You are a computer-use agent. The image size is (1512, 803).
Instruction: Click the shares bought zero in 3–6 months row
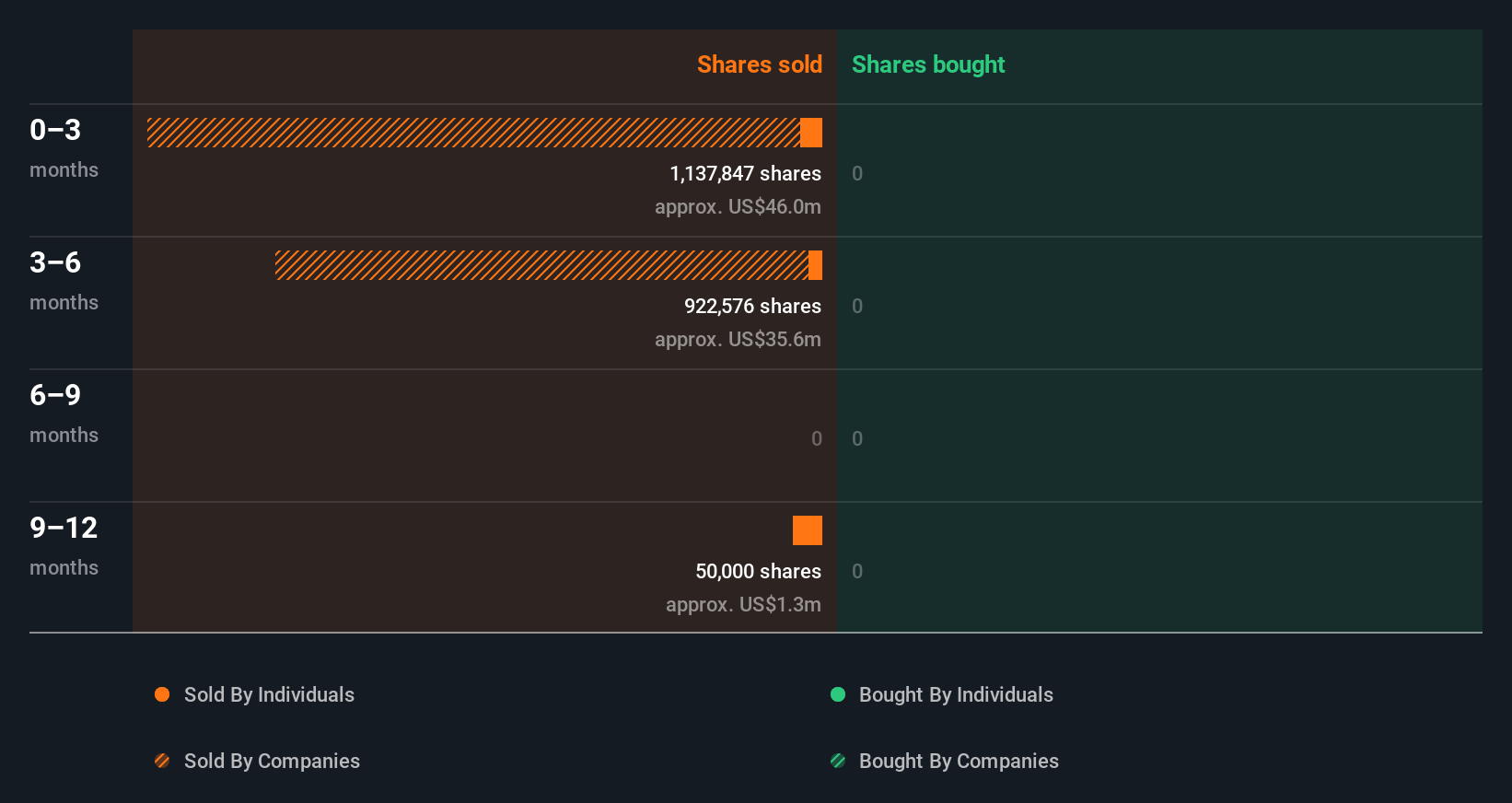[x=857, y=306]
